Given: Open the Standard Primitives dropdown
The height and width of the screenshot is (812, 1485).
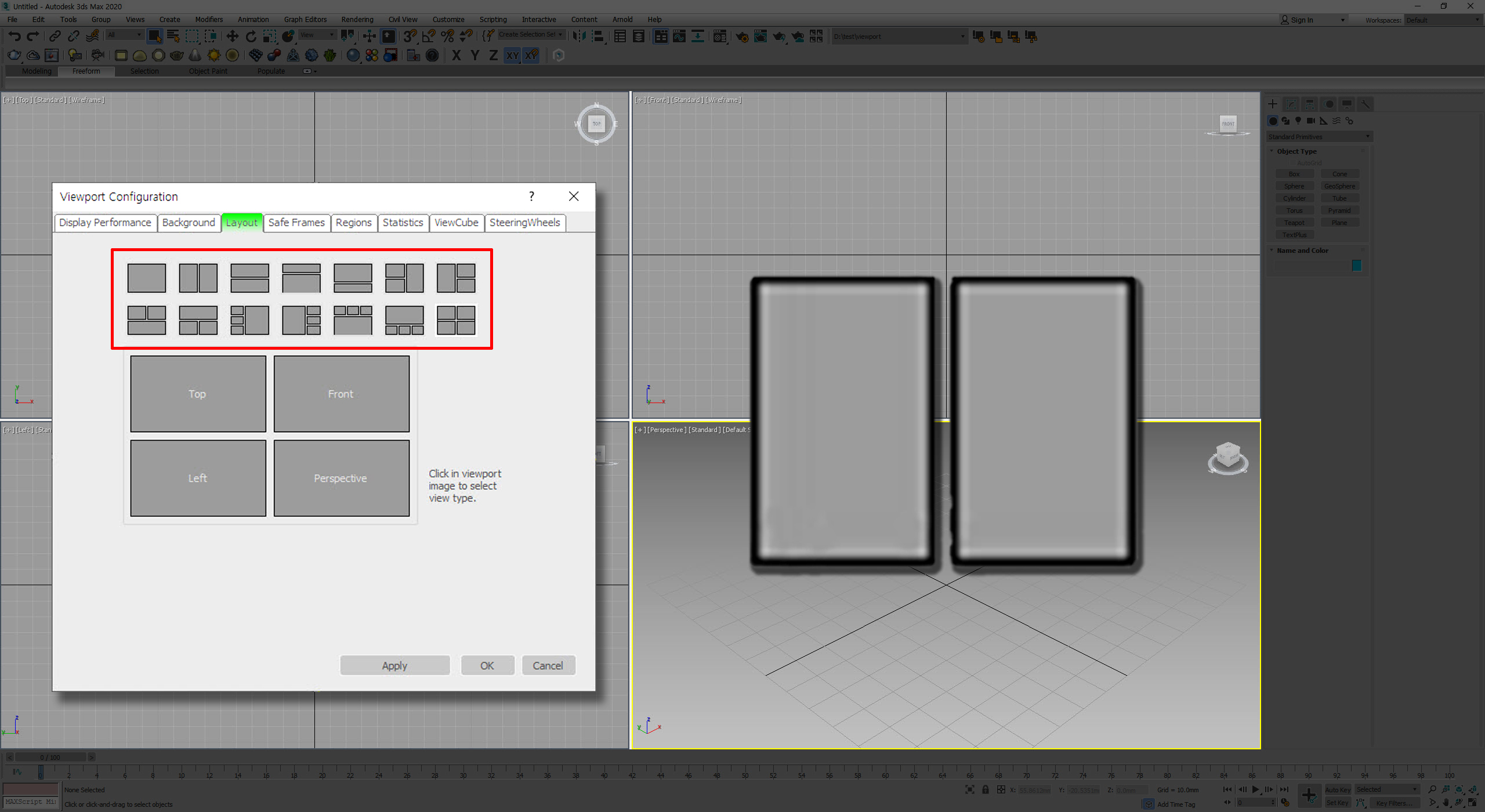Looking at the screenshot, I should (x=1318, y=137).
